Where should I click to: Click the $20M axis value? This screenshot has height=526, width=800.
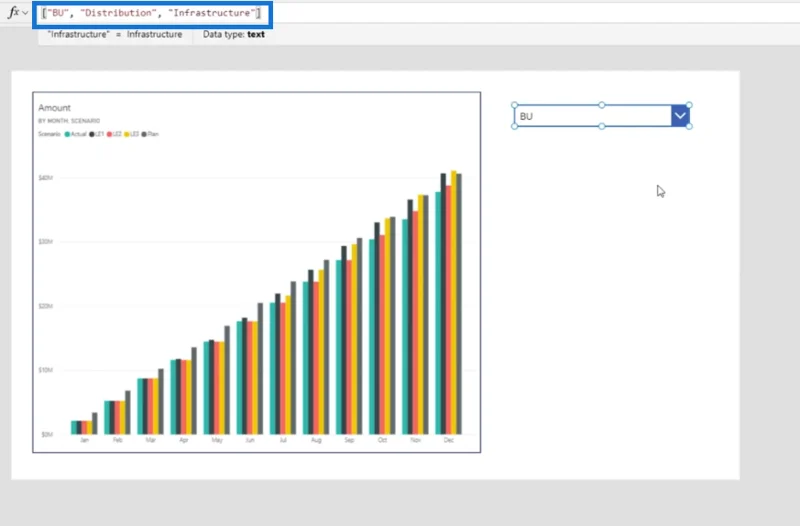[x=45, y=306]
